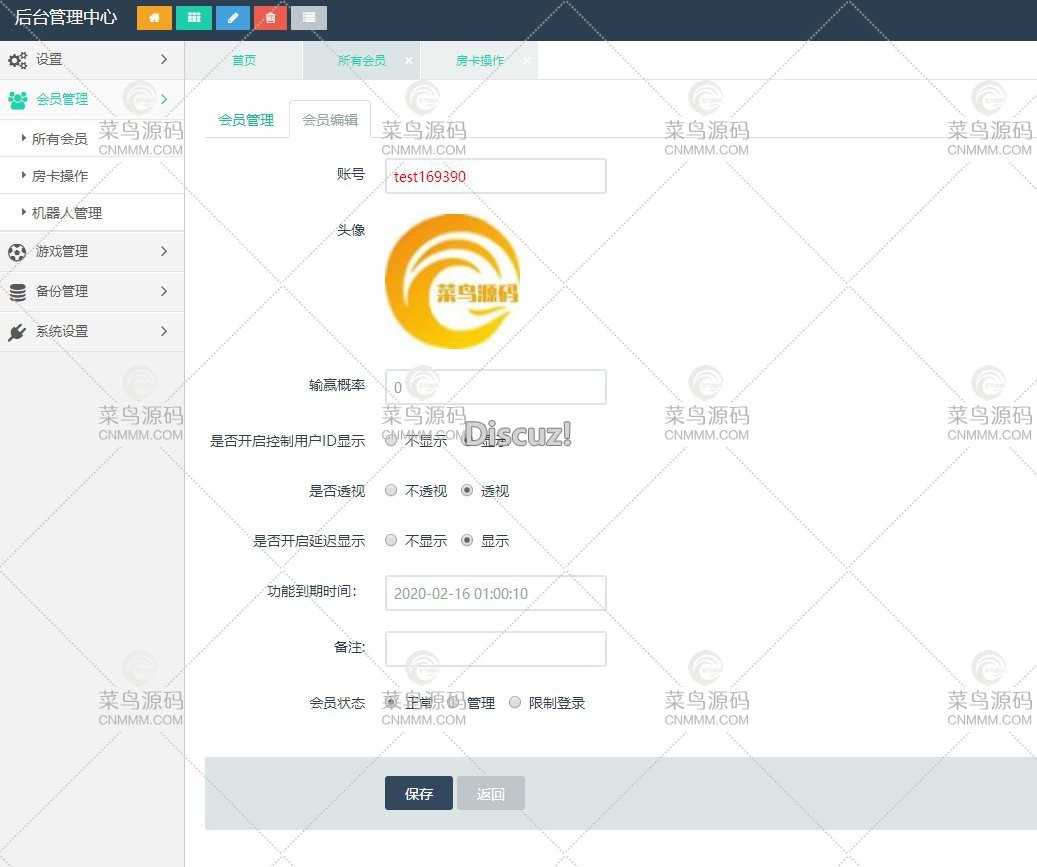Expand the 备份管理 chevron
1037x867 pixels.
pos(164,292)
